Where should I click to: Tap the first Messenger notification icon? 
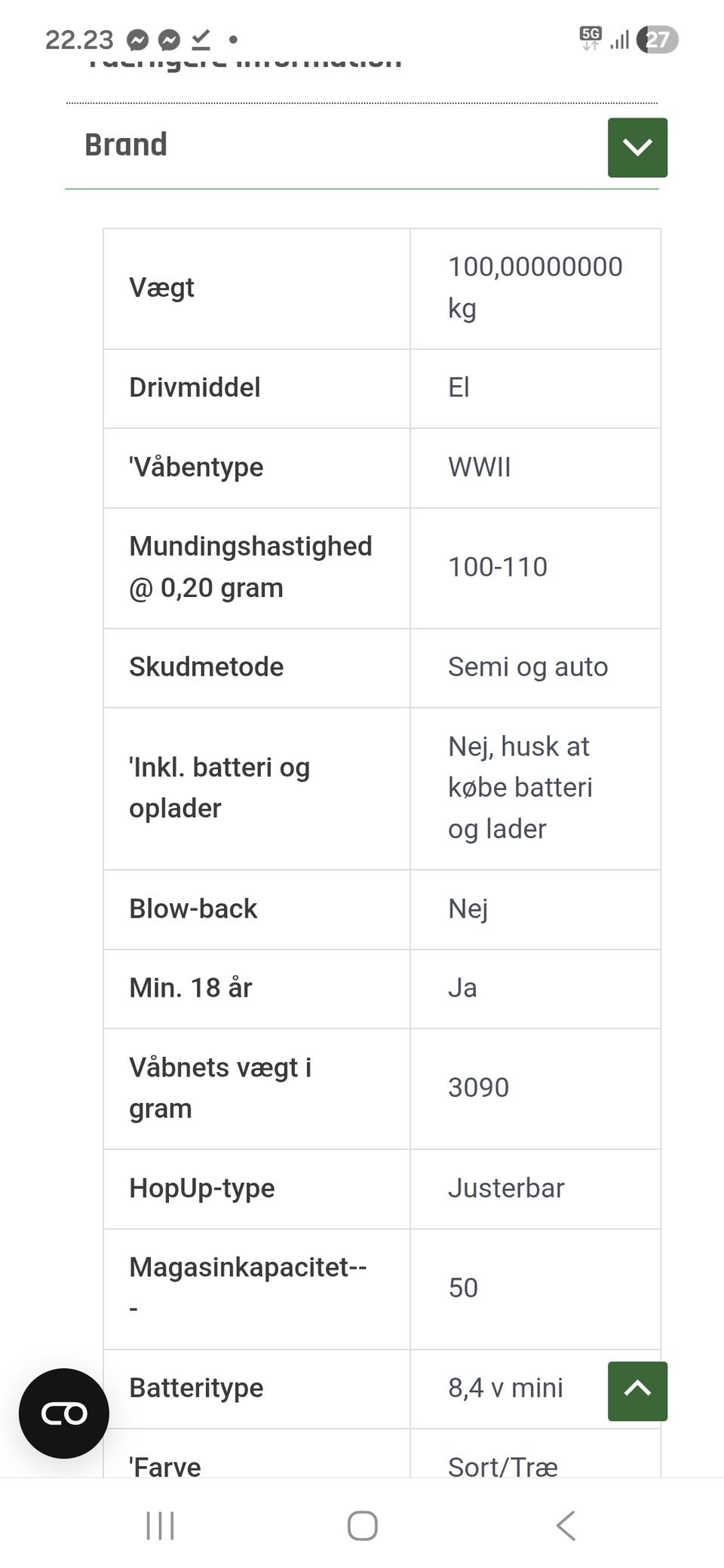pyautogui.click(x=137, y=39)
